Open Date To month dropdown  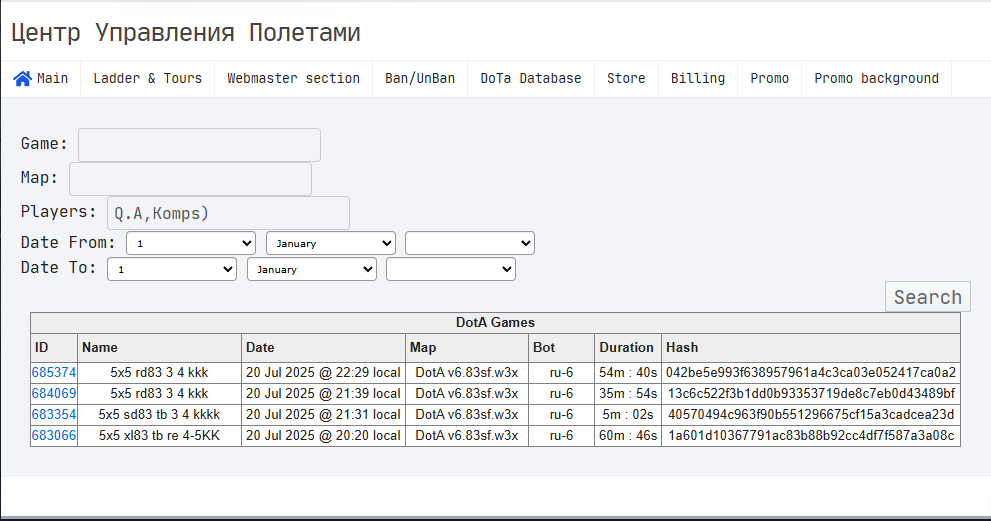(x=312, y=269)
